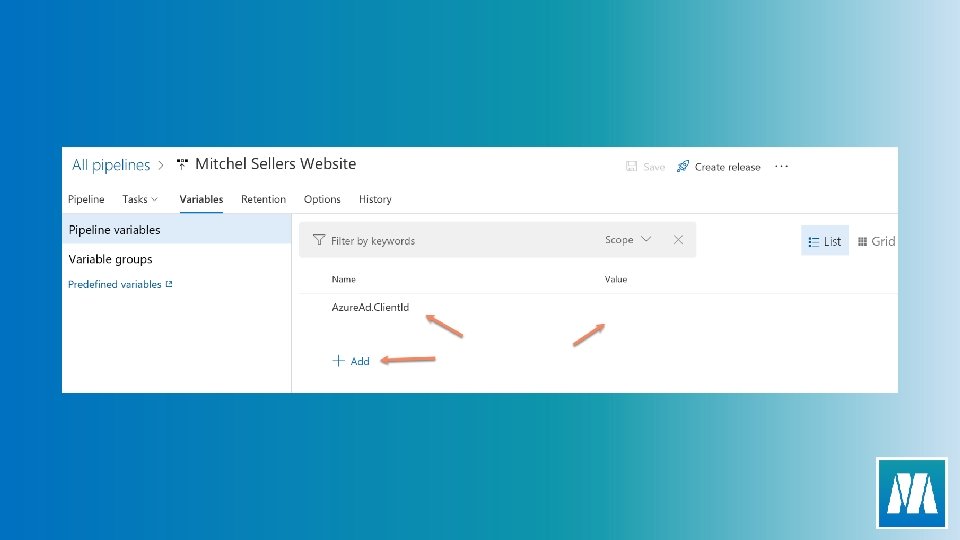The width and height of the screenshot is (960, 540).
Task: Clear the filter with the X icon
Action: [678, 239]
